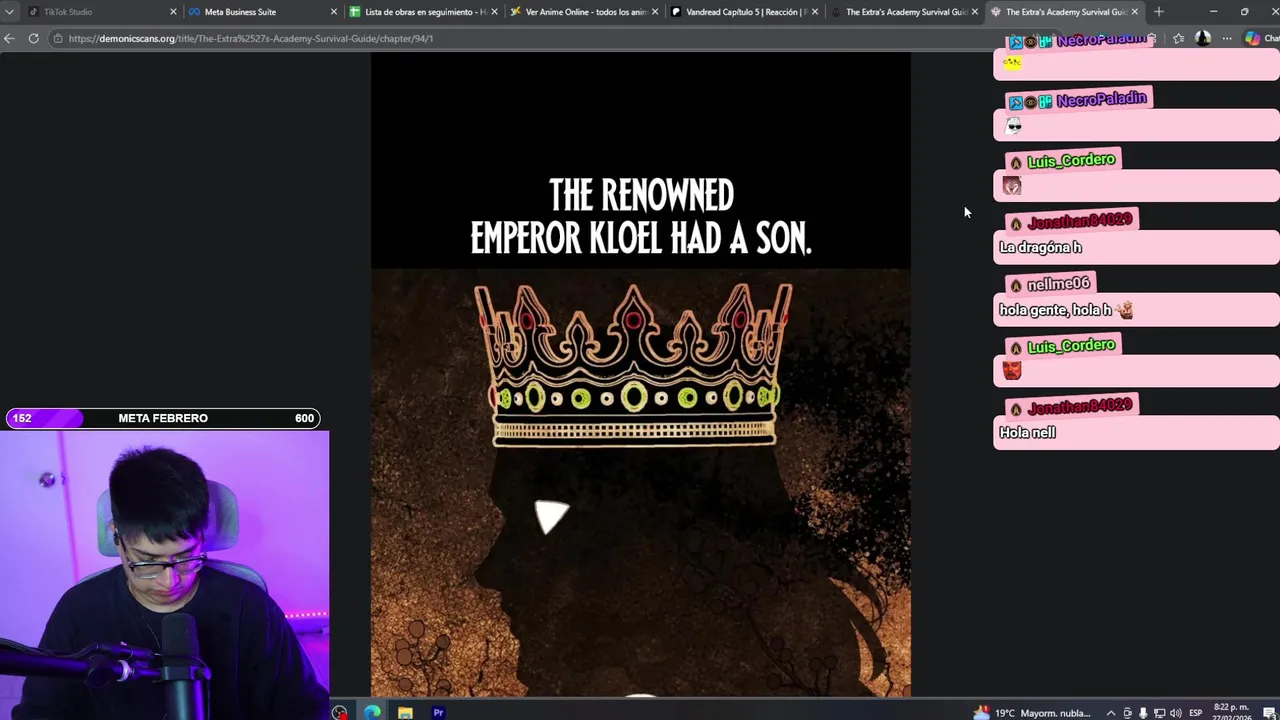This screenshot has height=720, width=1280.
Task: Open the browser profile avatar
Action: (x=1203, y=38)
